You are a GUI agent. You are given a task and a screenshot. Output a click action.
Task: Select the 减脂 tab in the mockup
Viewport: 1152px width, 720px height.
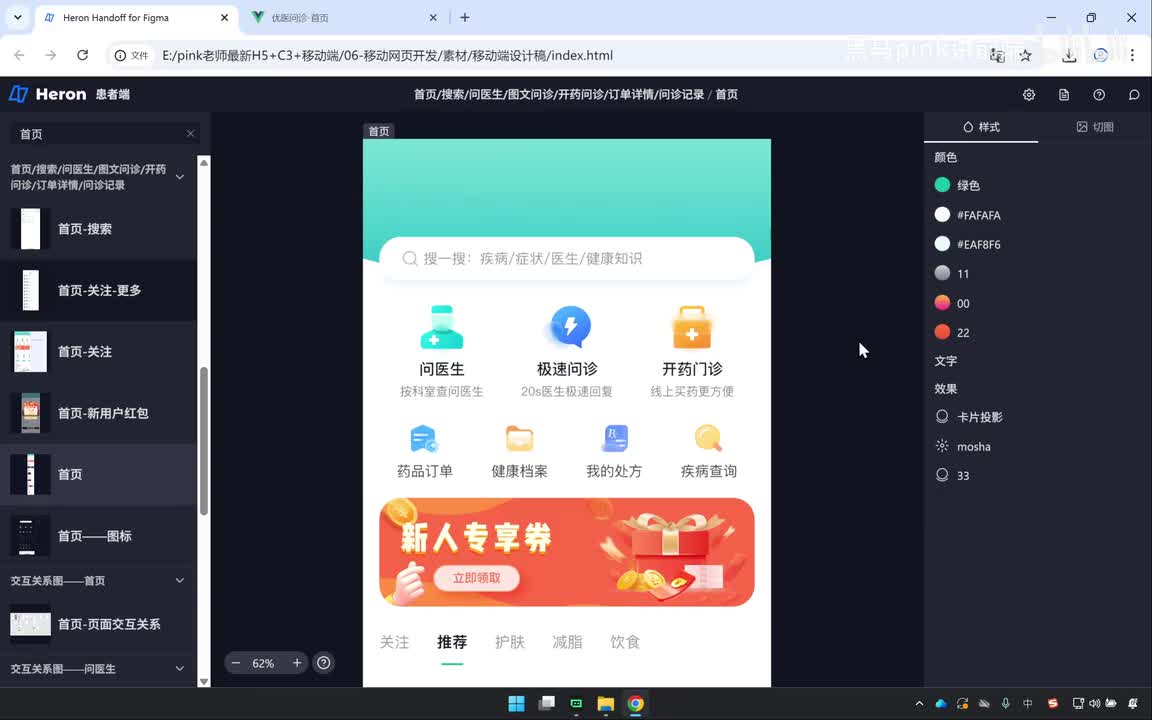(567, 642)
